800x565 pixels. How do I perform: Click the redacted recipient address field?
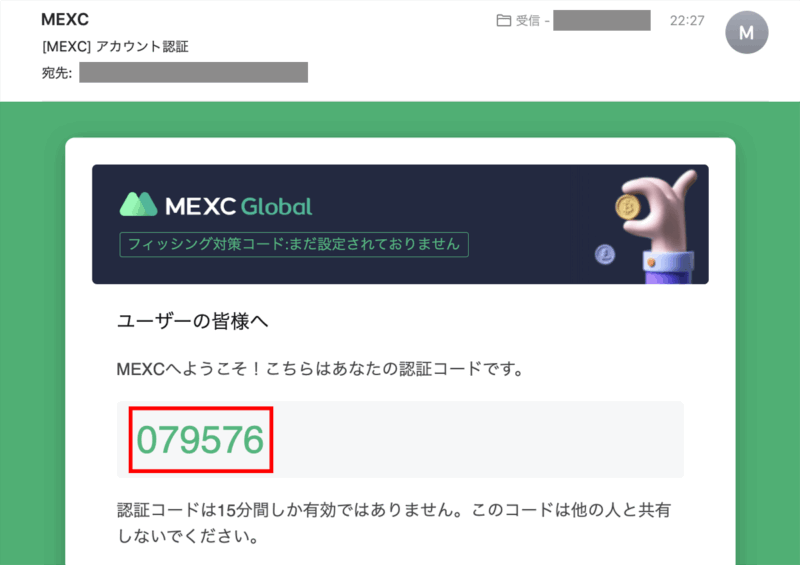[193, 72]
